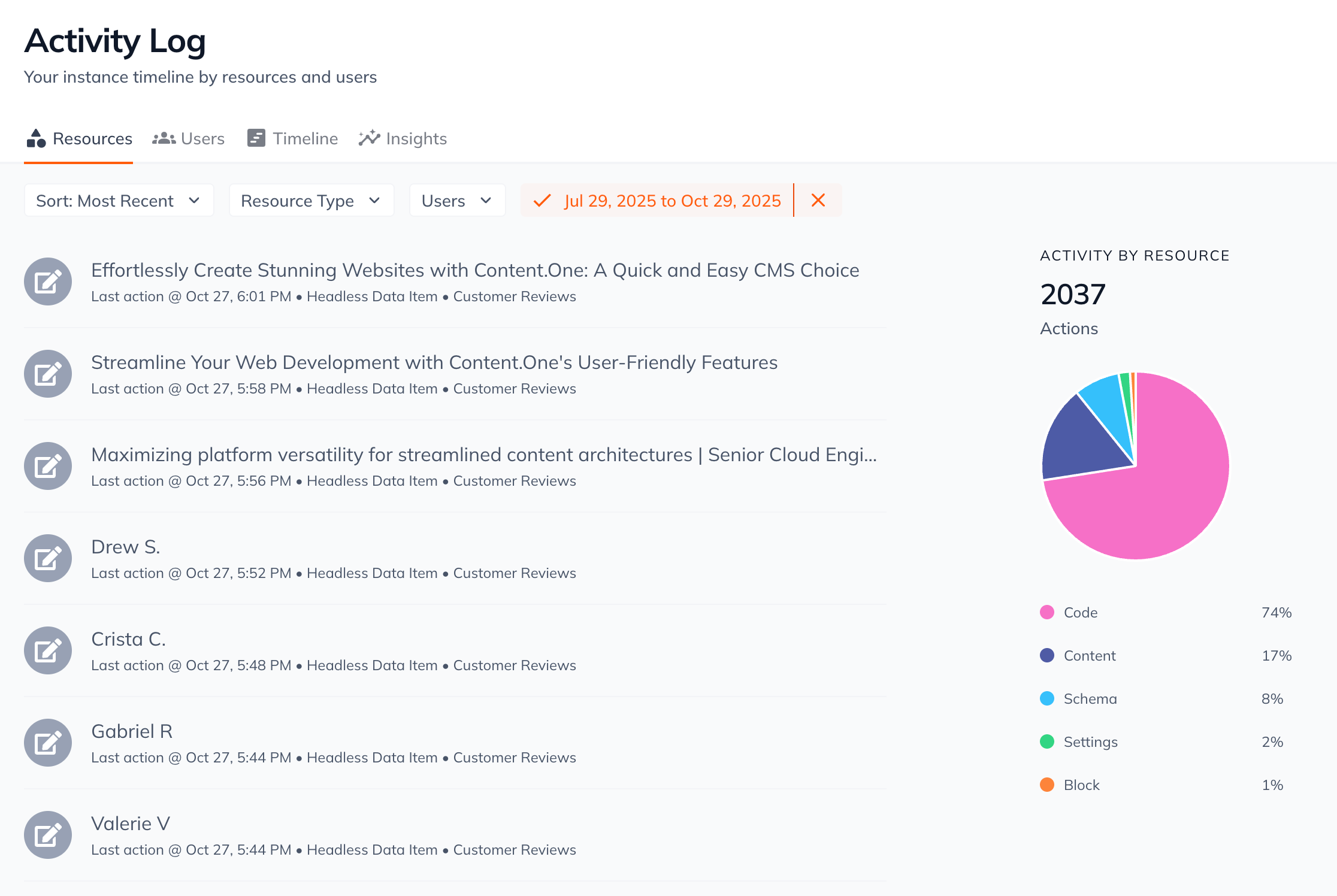
Task: Click the pink Code legend swatch
Action: 1047,612
